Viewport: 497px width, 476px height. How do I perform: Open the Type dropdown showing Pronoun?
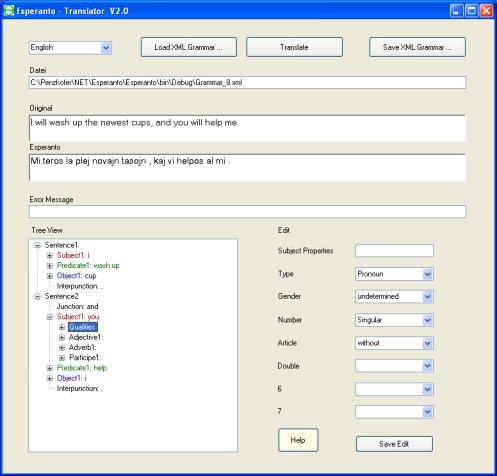[x=427, y=274]
